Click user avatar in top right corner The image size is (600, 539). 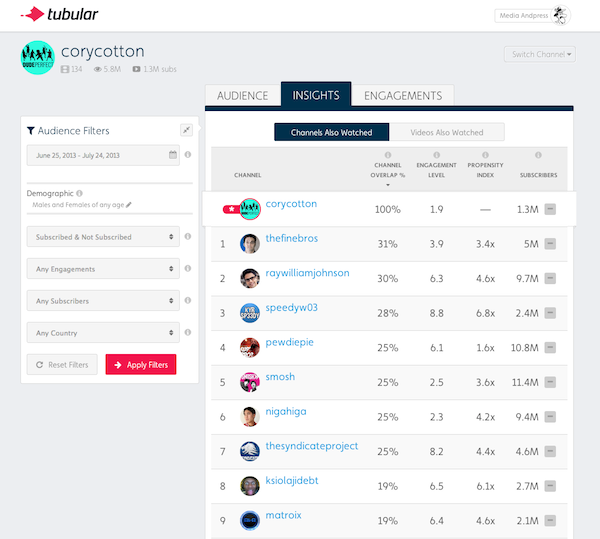(x=562, y=15)
